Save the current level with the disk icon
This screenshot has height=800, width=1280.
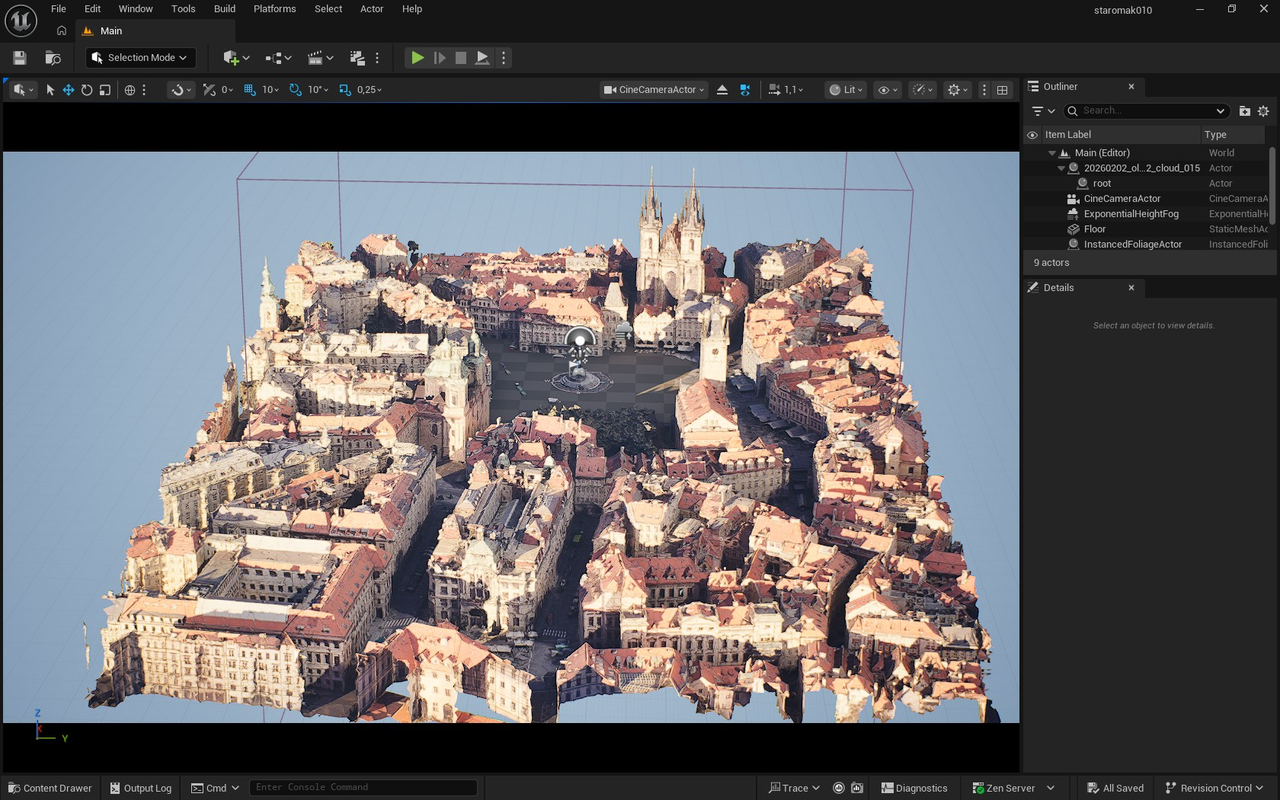click(x=20, y=58)
